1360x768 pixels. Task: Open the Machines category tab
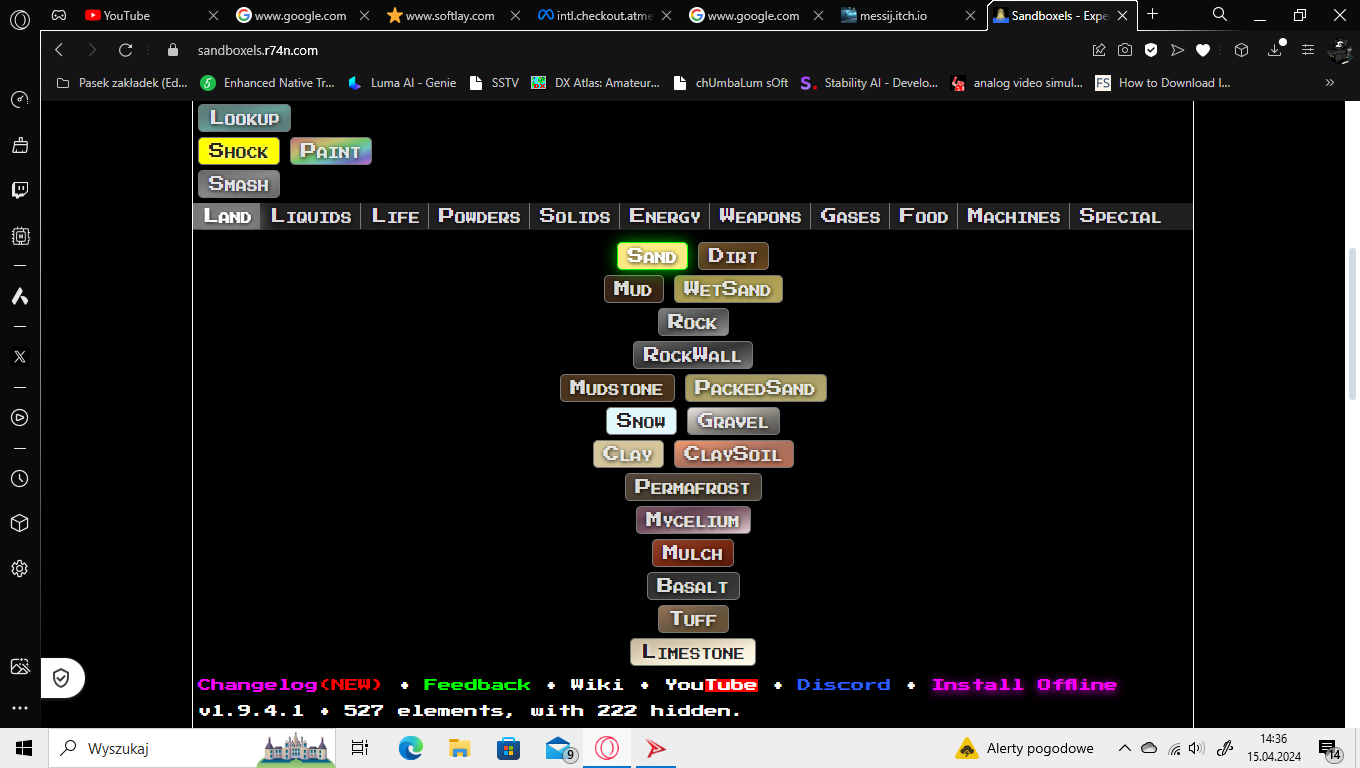tap(1012, 215)
